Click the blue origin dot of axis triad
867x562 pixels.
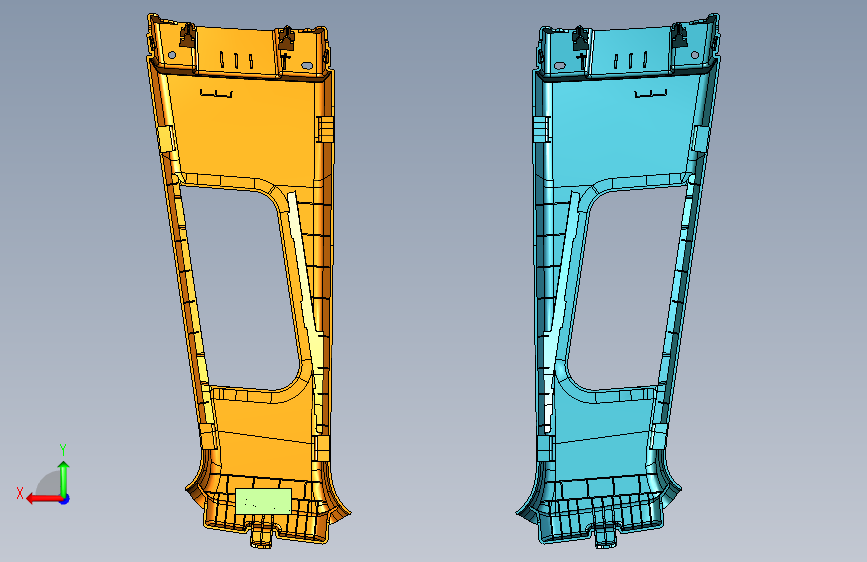(65, 499)
